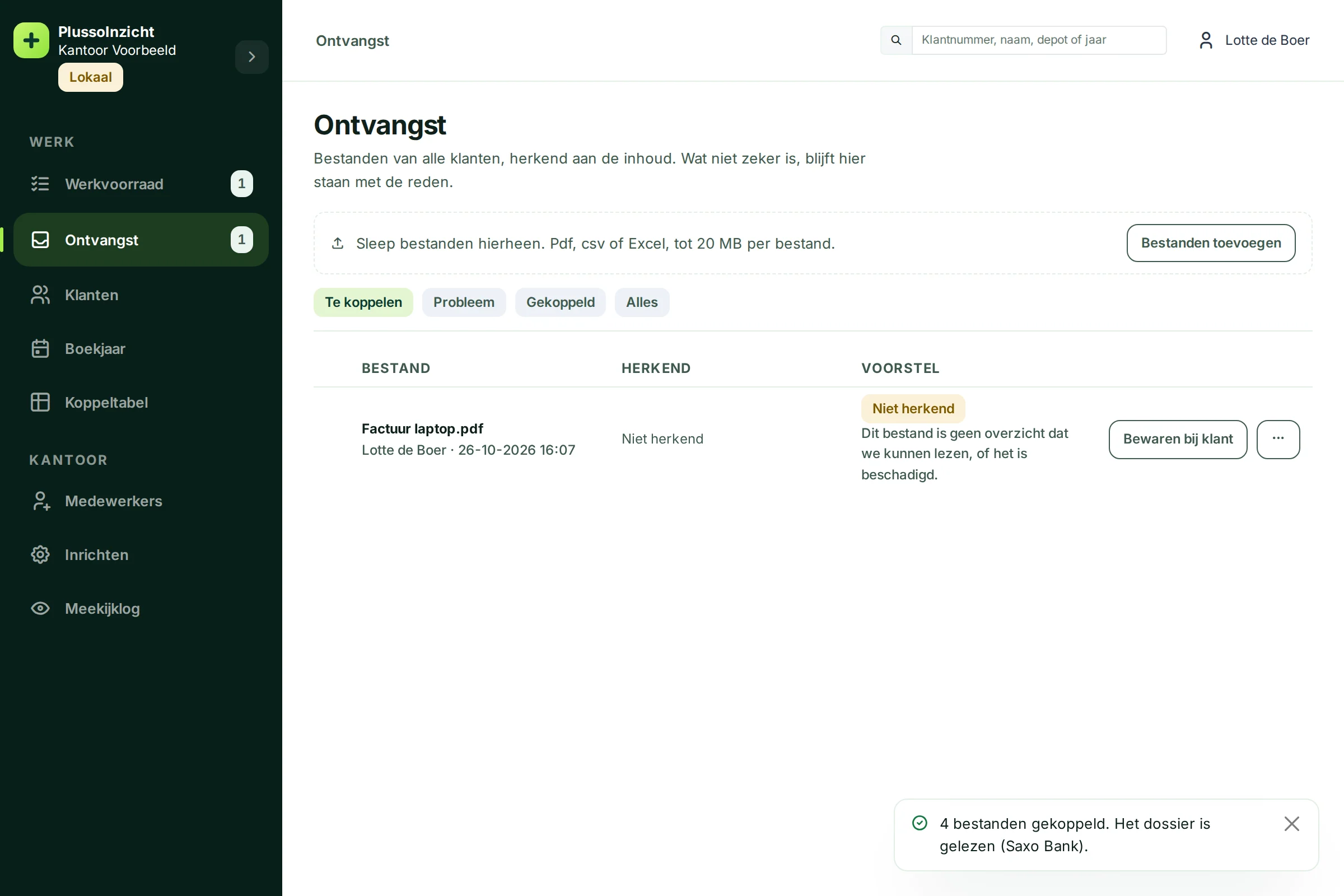Image resolution: width=1344 pixels, height=896 pixels.
Task: Select the 'Te koppelen' filter tab
Action: click(363, 302)
